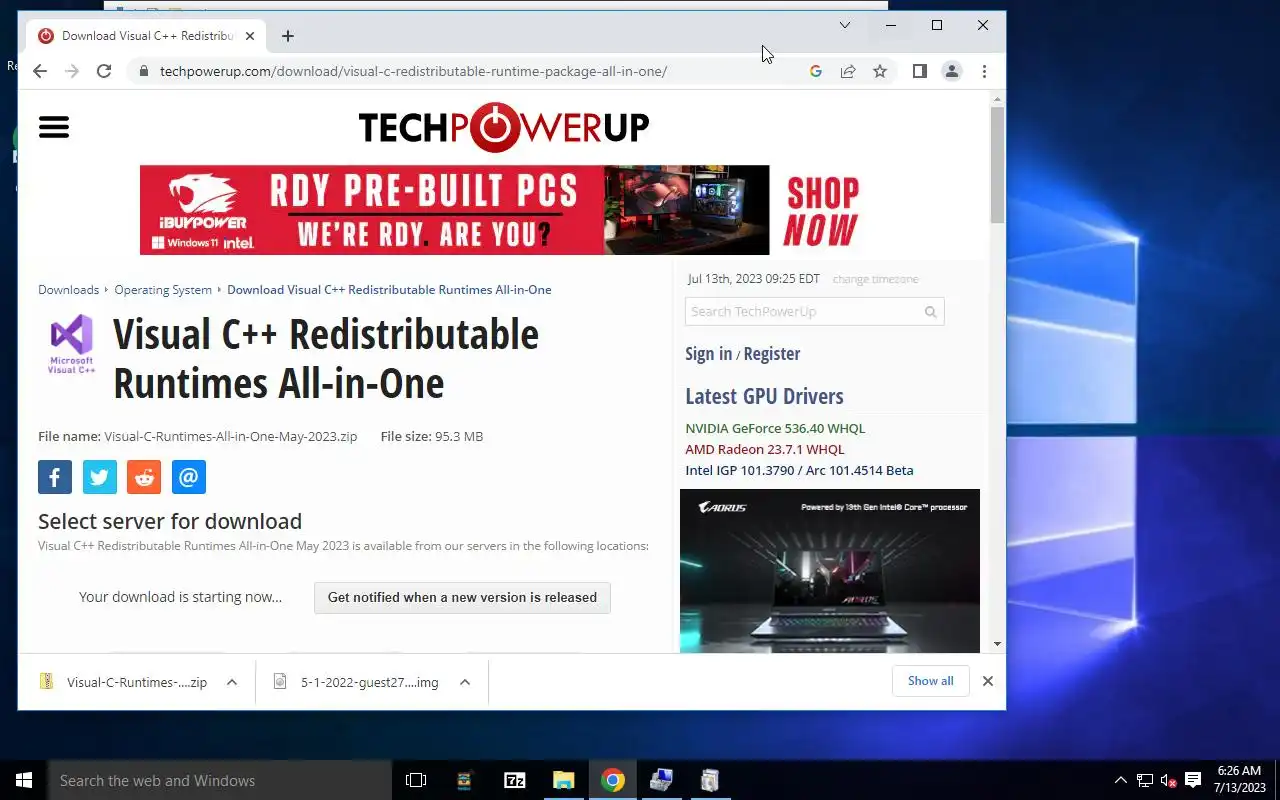This screenshot has height=800, width=1280.
Task: Open 7-Zip from taskbar
Action: [515, 780]
